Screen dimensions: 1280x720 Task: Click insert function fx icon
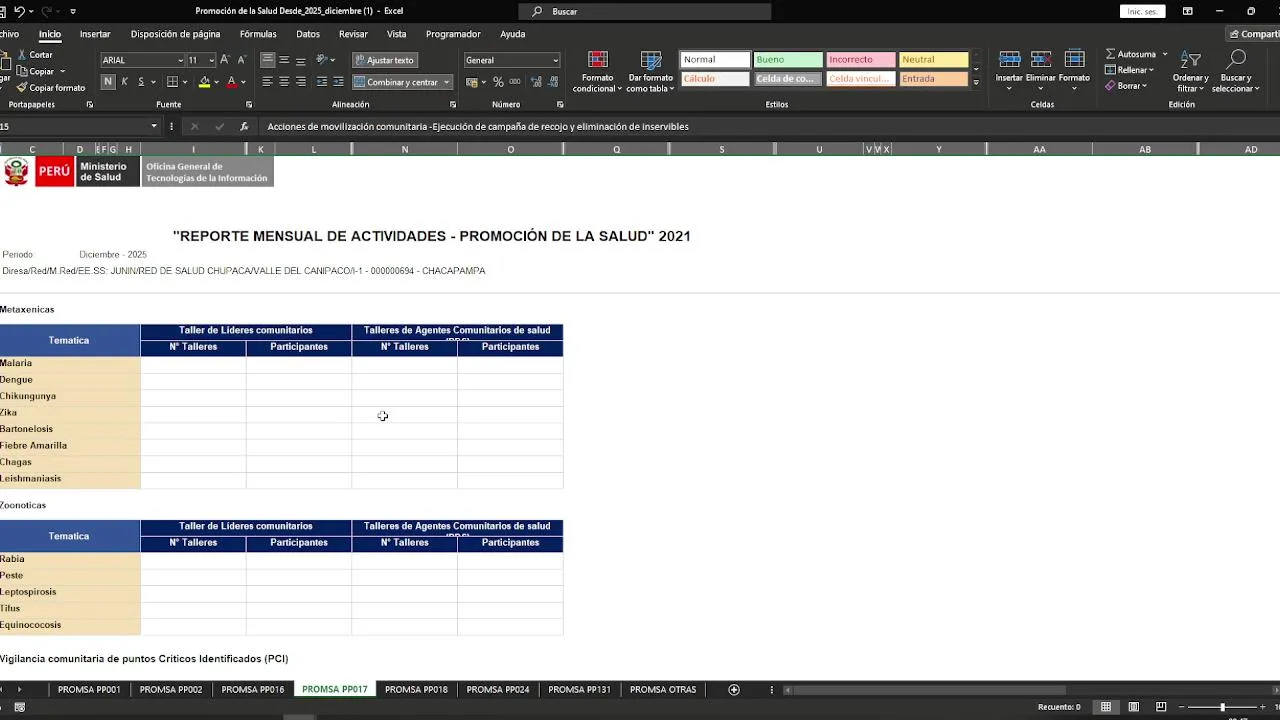tap(244, 127)
